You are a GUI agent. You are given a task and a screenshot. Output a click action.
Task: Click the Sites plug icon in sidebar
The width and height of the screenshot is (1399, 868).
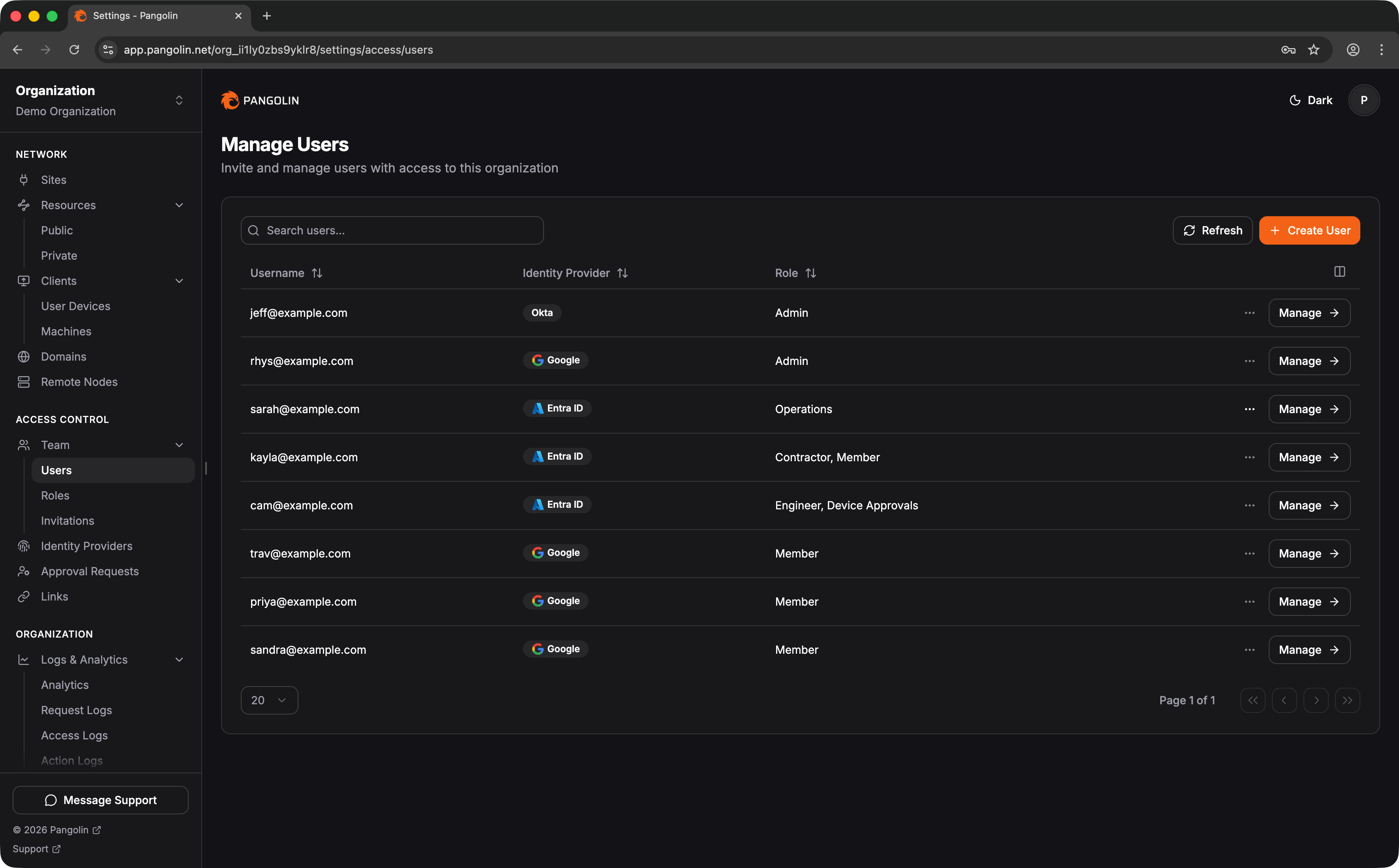click(x=24, y=180)
